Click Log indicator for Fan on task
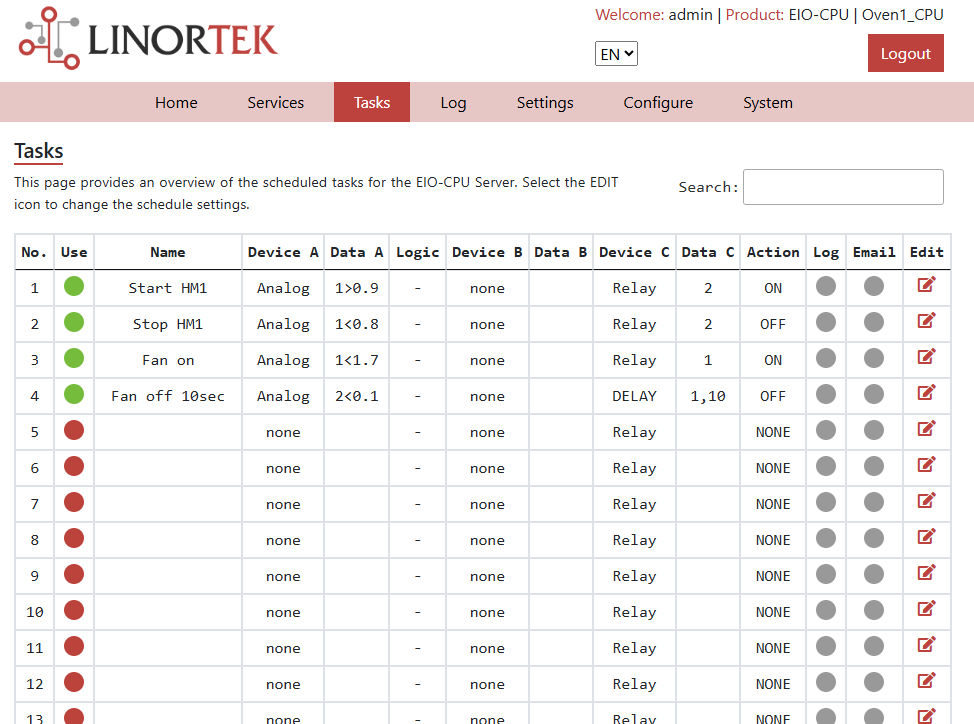This screenshot has width=974, height=724. click(x=826, y=358)
